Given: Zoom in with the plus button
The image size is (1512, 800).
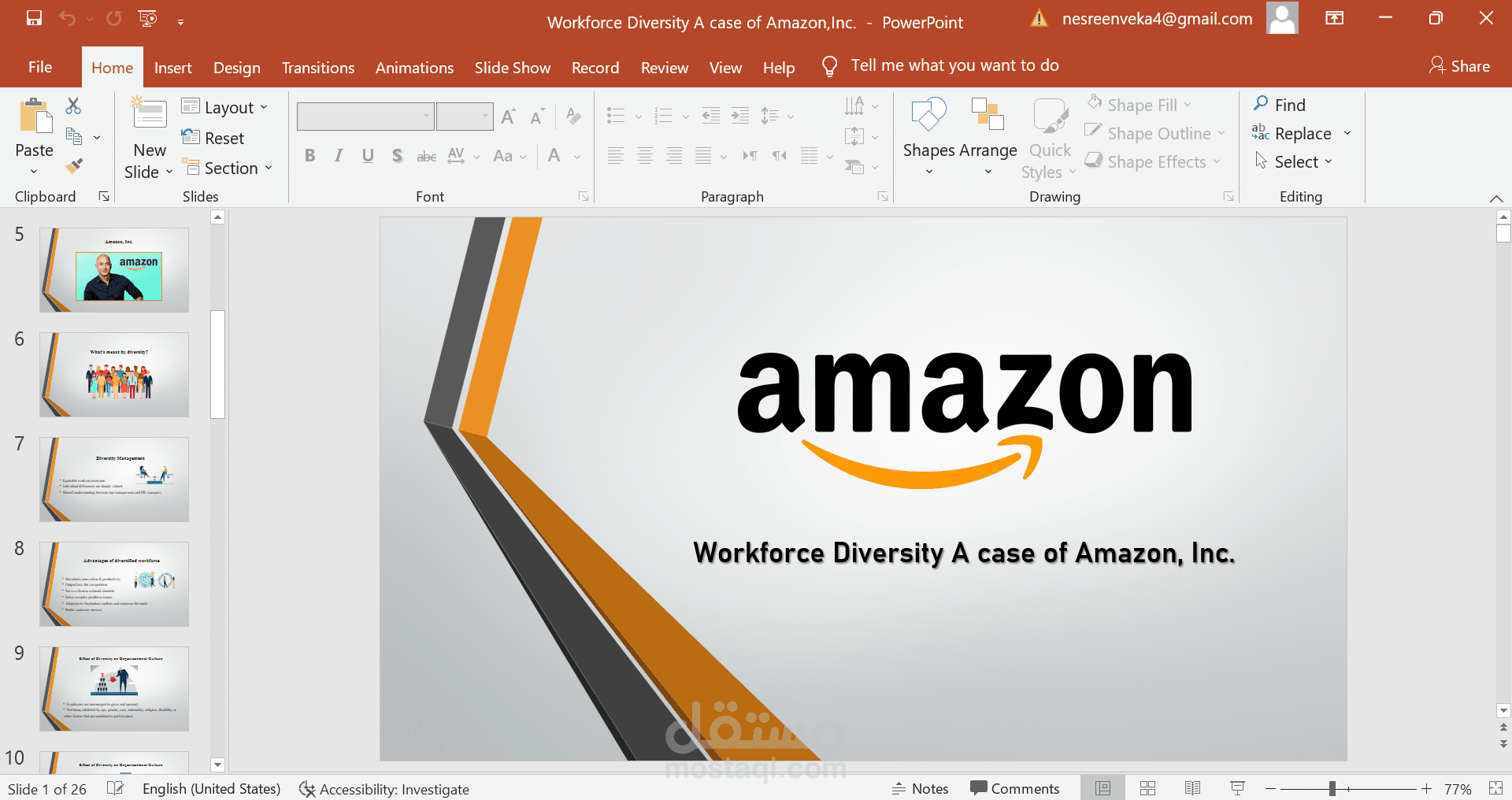Looking at the screenshot, I should 1426,788.
